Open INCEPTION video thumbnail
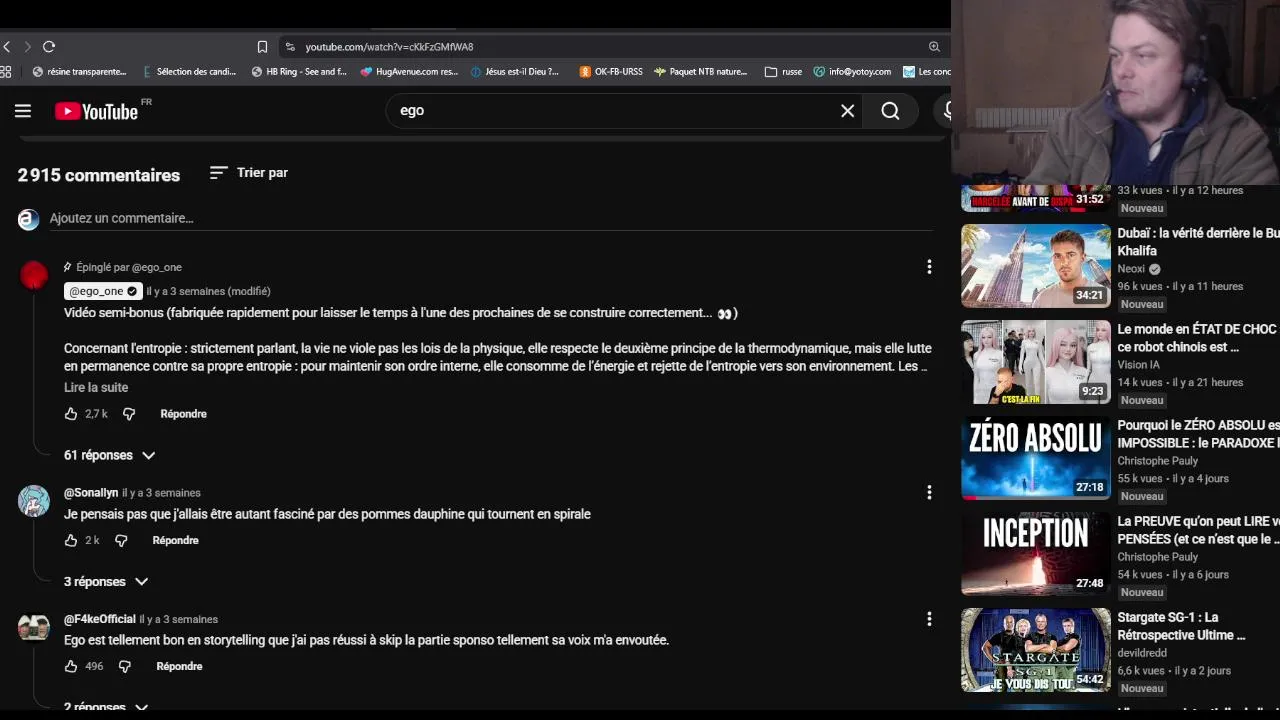Screen dimensions: 1280x720 (1035, 554)
